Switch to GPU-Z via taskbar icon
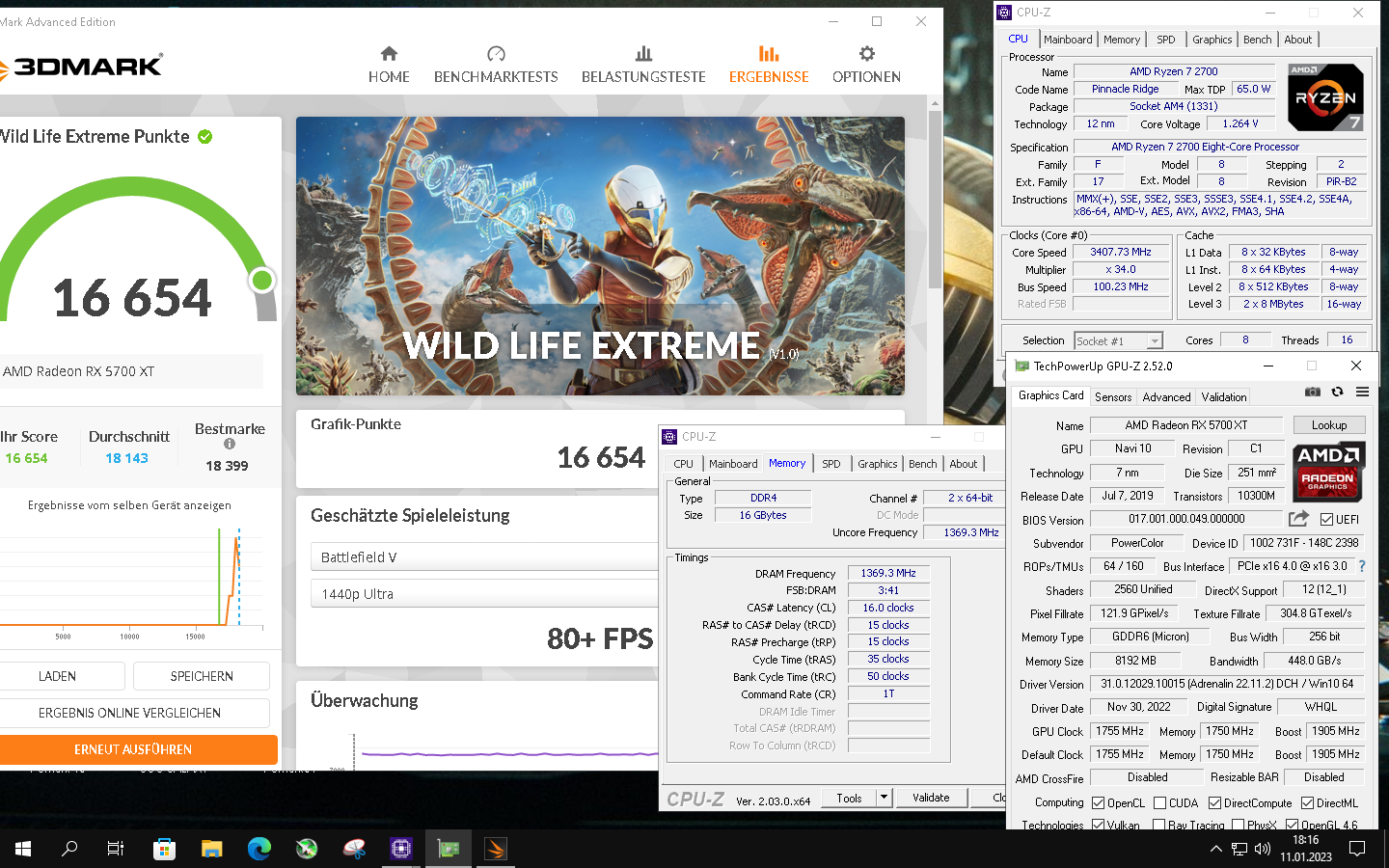Image resolution: width=1389 pixels, height=868 pixels. 449,849
